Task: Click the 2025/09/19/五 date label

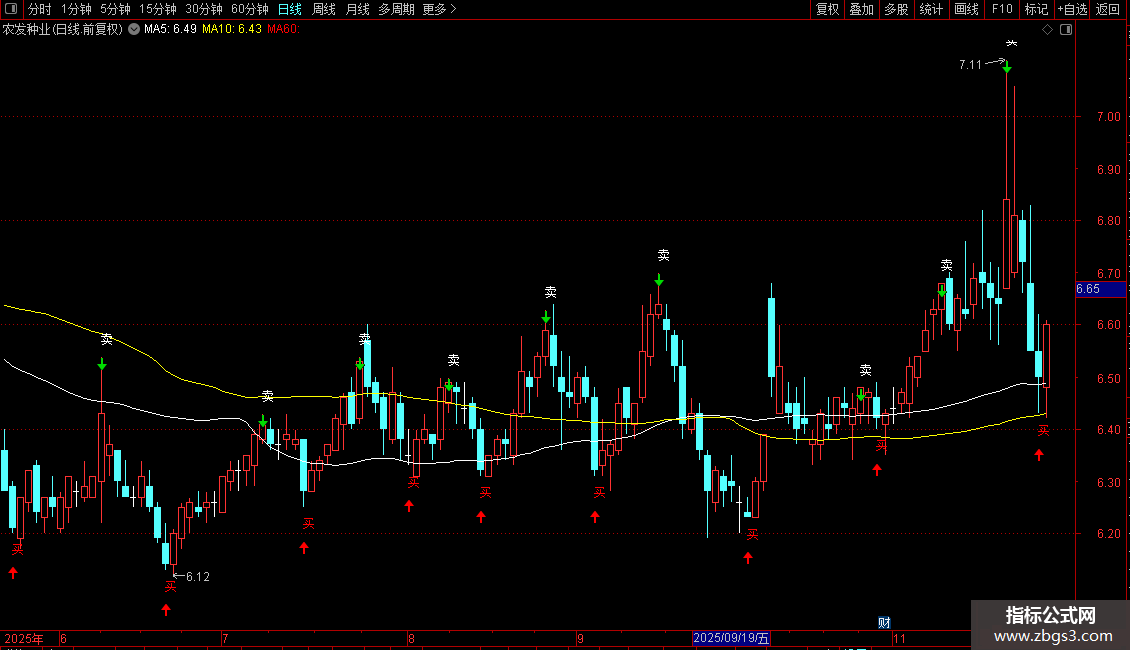Action: pos(731,638)
